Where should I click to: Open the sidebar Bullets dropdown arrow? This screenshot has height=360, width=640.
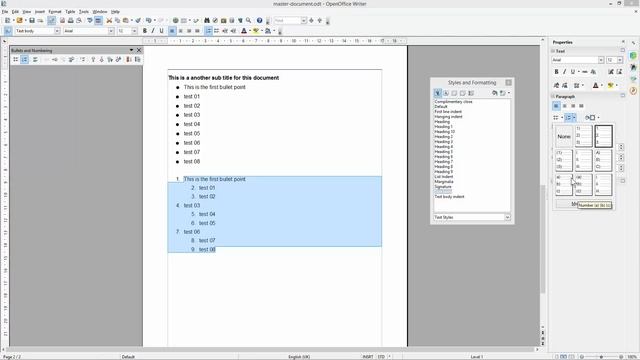pyautogui.click(x=562, y=118)
